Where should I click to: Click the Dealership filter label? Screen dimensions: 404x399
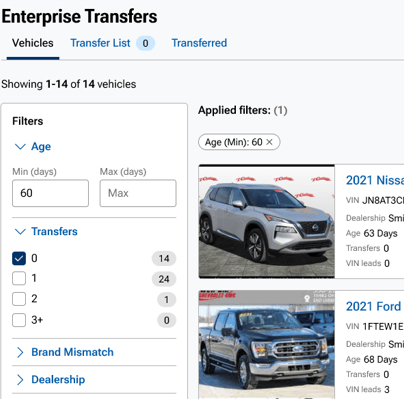coord(58,379)
